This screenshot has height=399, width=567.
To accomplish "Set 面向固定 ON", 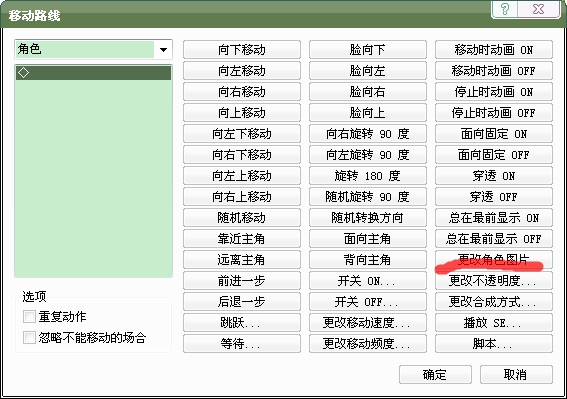I will click(x=494, y=133).
